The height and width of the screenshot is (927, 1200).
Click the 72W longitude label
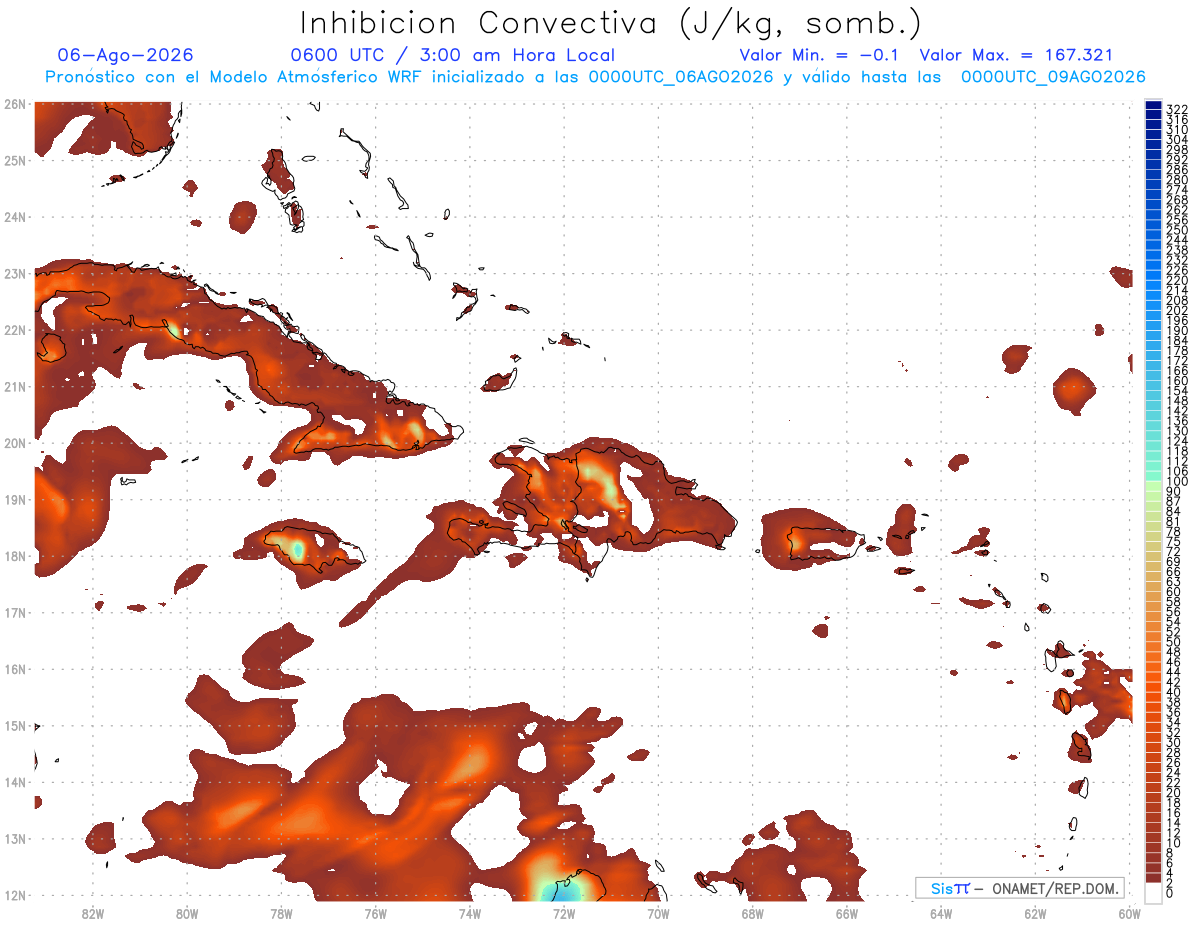pos(564,913)
